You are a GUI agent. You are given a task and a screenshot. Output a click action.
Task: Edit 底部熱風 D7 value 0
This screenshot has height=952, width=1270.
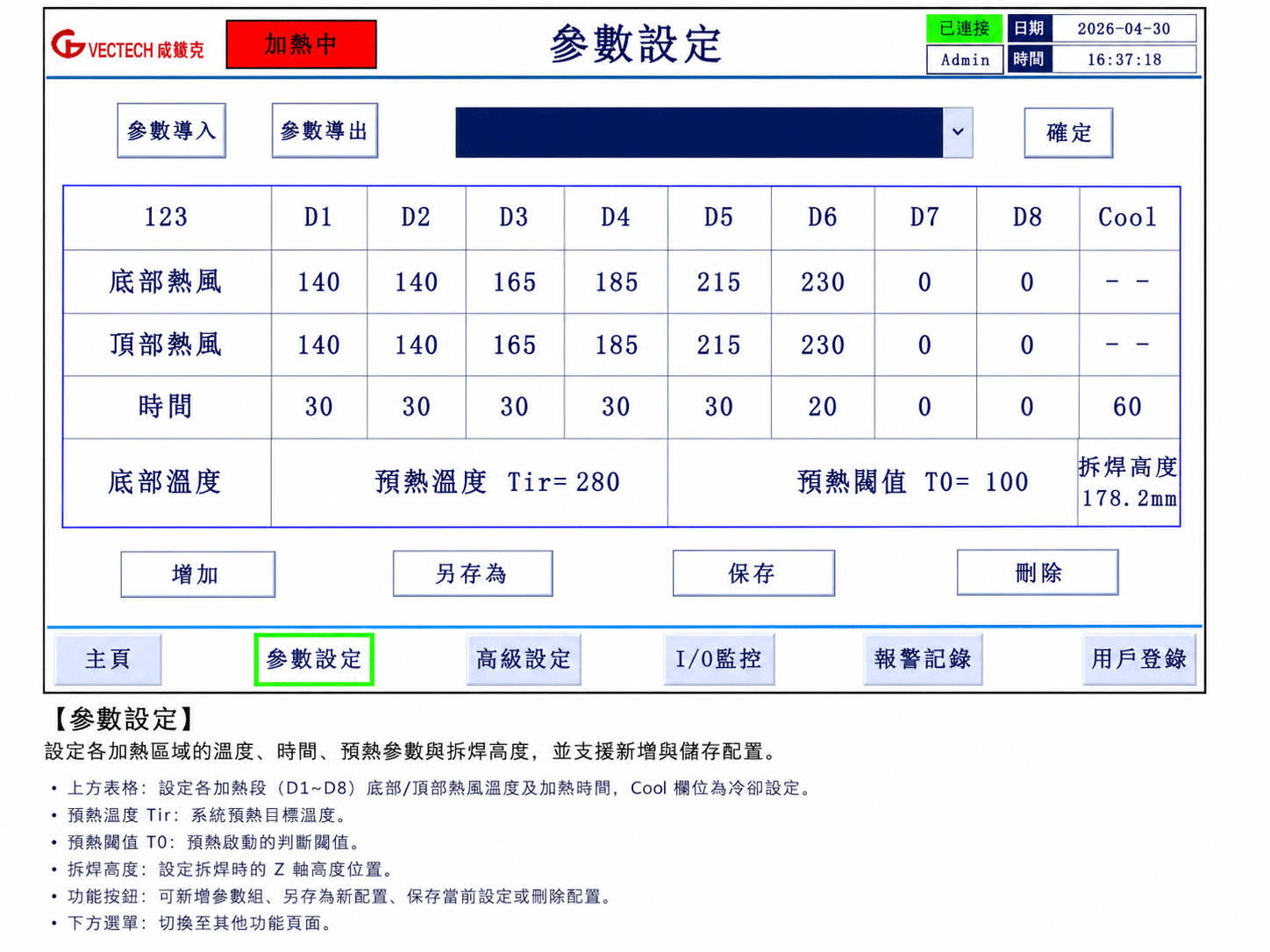[925, 282]
